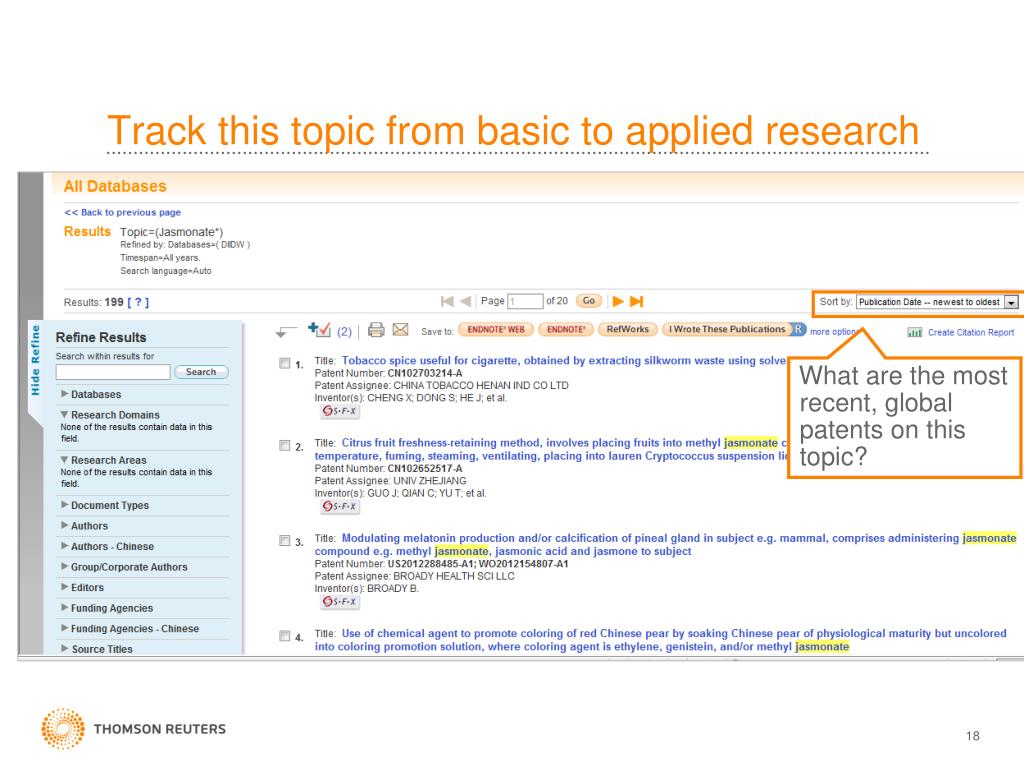Viewport: 1024px width, 768px height.
Task: Click Back to previous page link
Action: 123,212
